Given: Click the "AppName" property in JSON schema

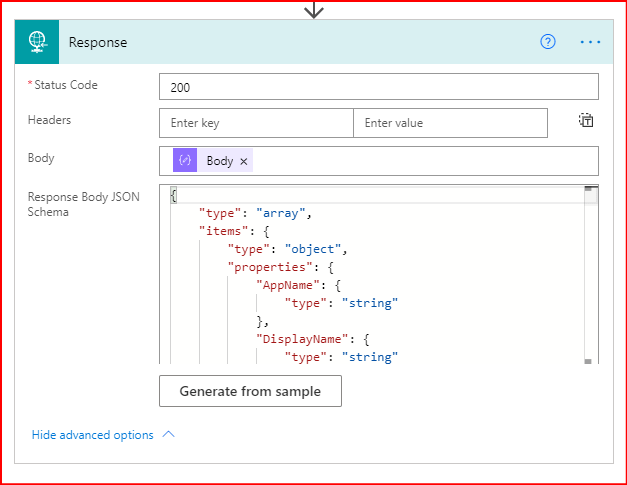Looking at the screenshot, I should (287, 284).
